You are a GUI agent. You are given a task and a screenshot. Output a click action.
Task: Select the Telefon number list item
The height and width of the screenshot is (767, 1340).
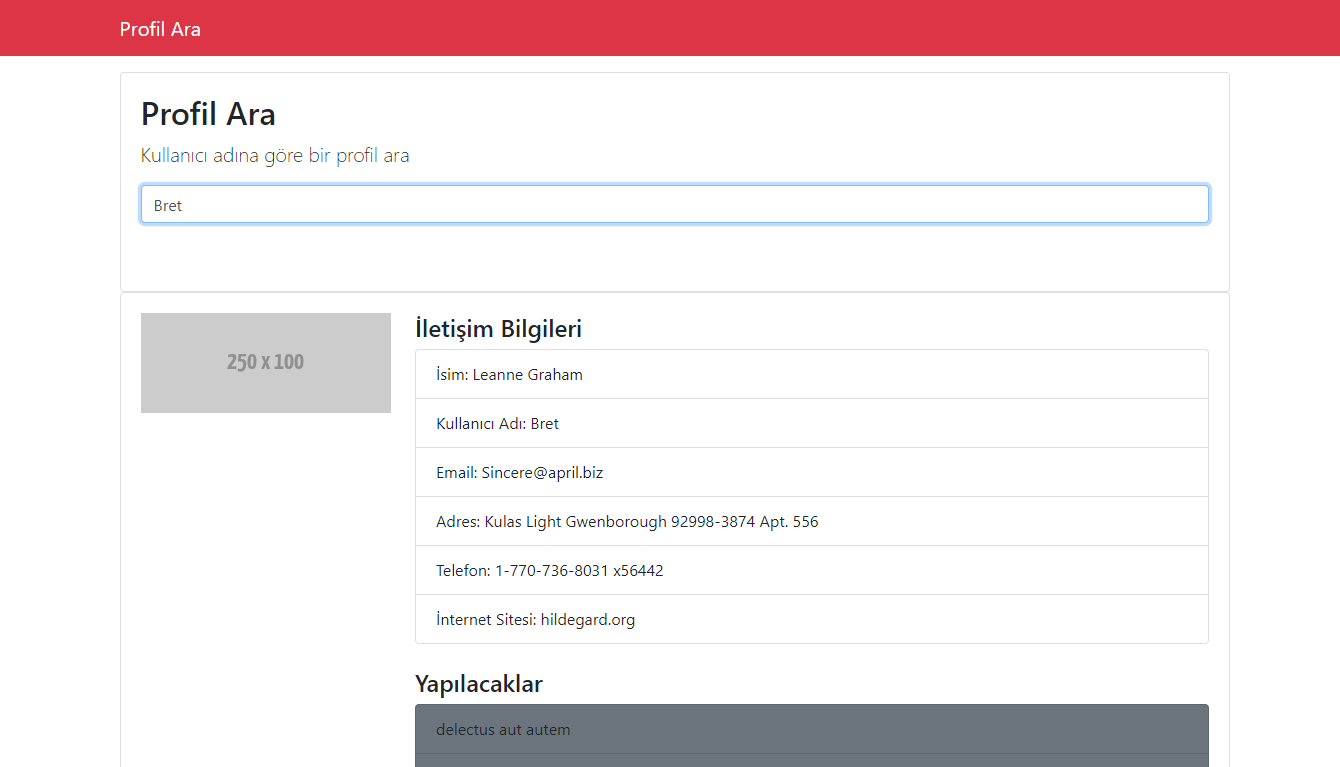point(811,570)
